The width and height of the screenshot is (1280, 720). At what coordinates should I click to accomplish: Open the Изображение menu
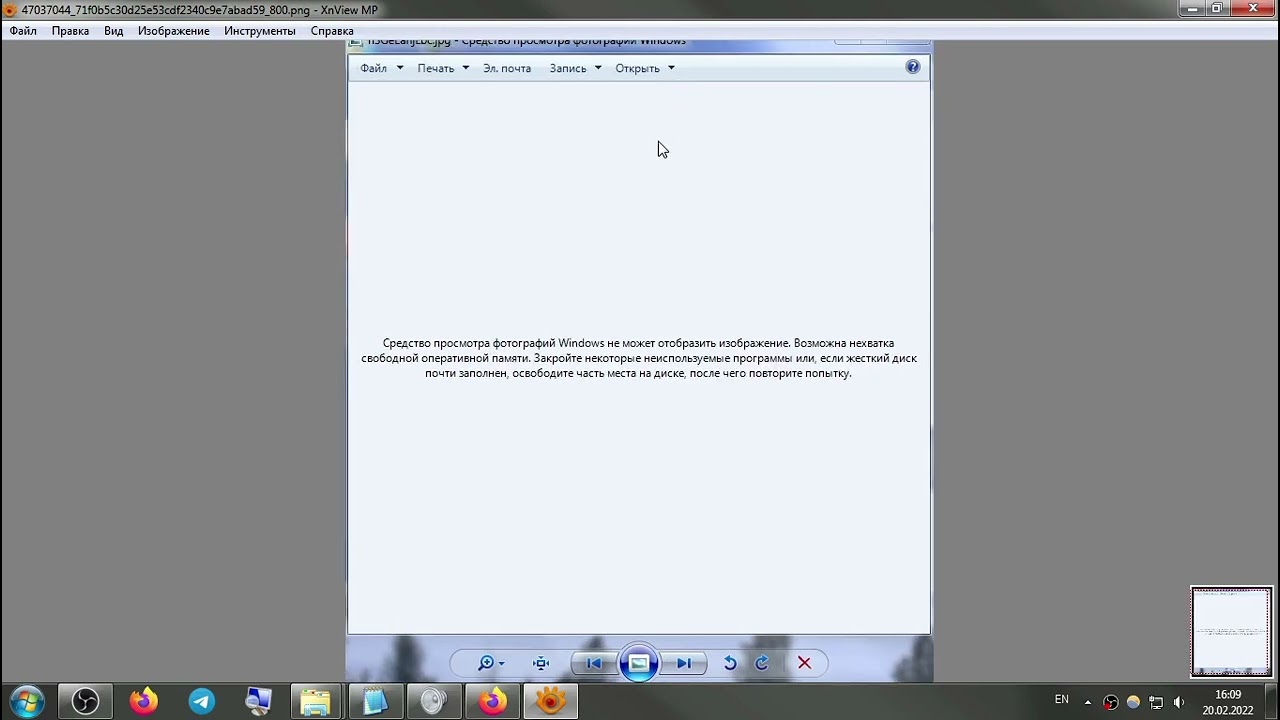tap(174, 31)
